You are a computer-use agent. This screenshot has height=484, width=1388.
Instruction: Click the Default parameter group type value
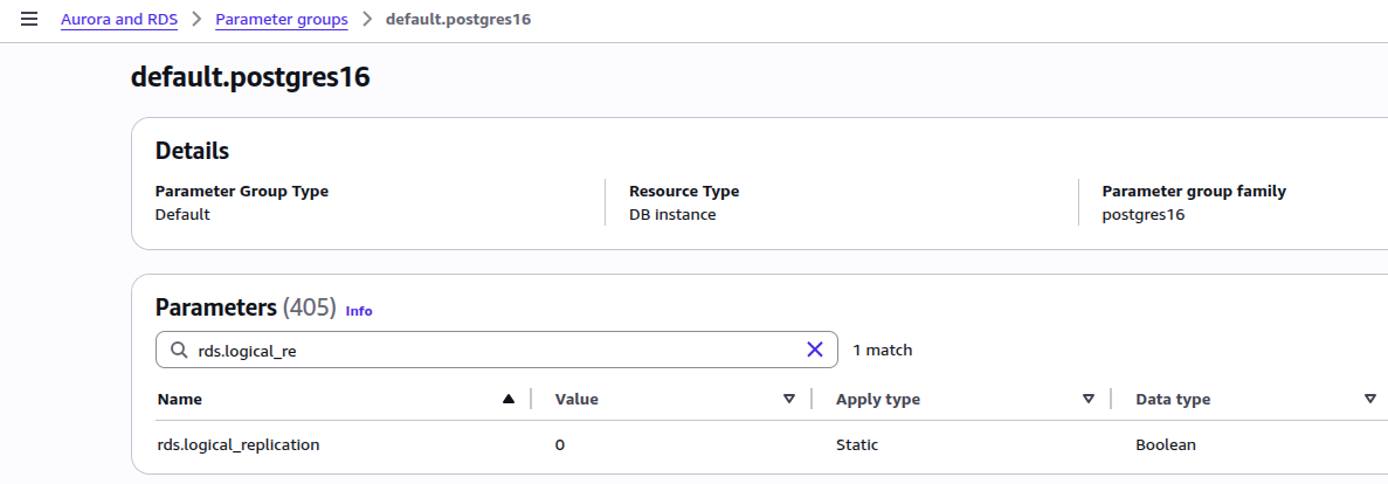pos(182,214)
